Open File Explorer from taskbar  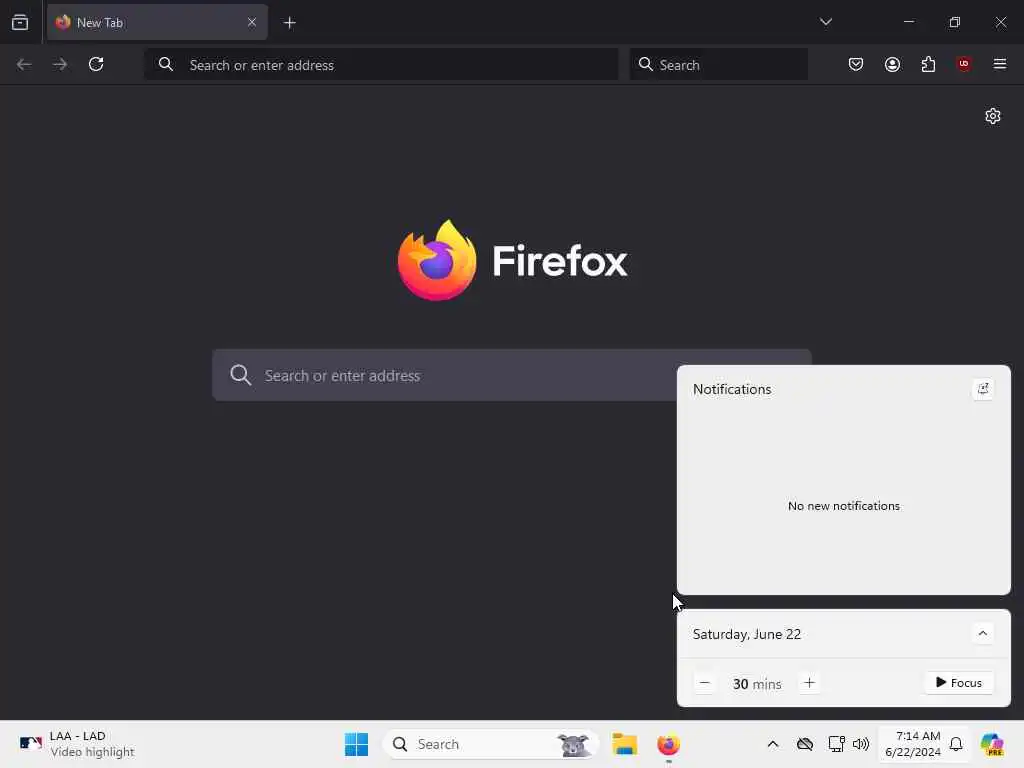tap(624, 744)
